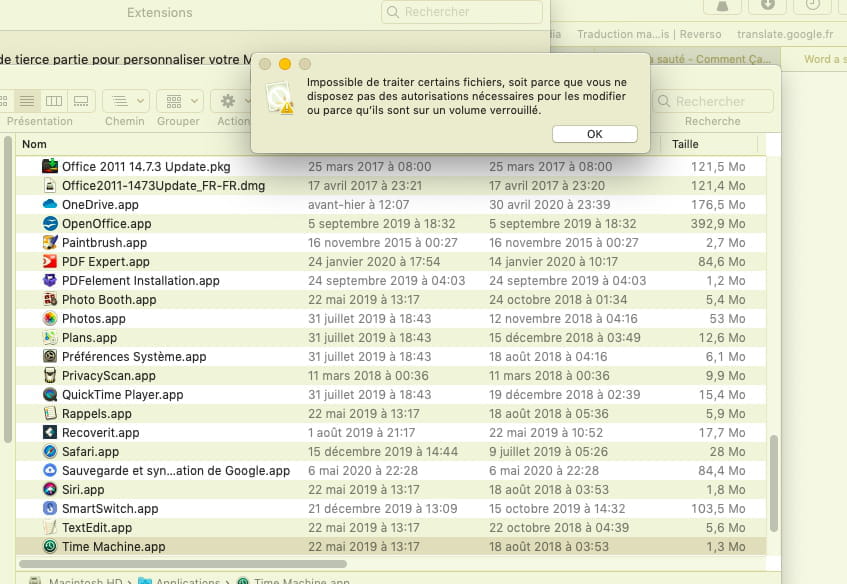Click the date '19 décembre 2018 à 02:39'

coord(564,395)
